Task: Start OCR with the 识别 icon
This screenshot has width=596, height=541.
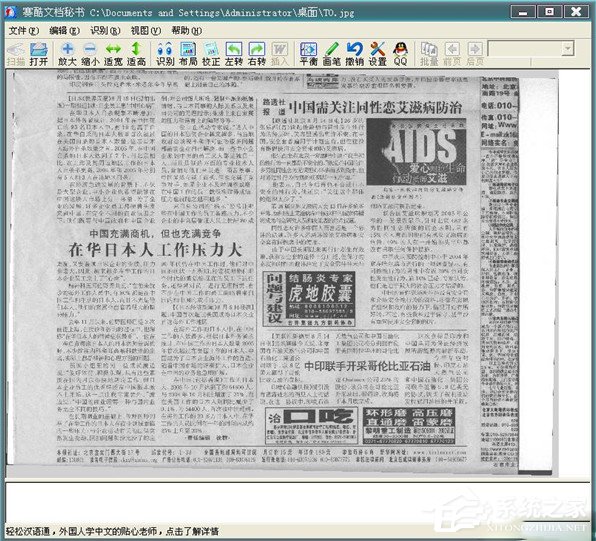Action: pos(165,54)
